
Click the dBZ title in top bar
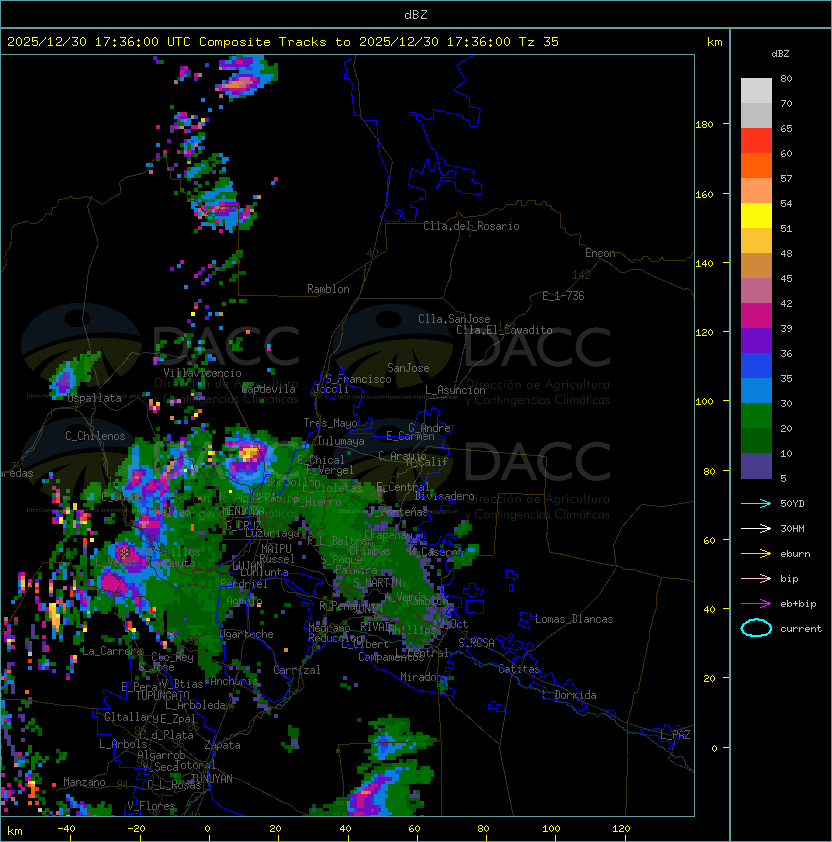tap(416, 15)
